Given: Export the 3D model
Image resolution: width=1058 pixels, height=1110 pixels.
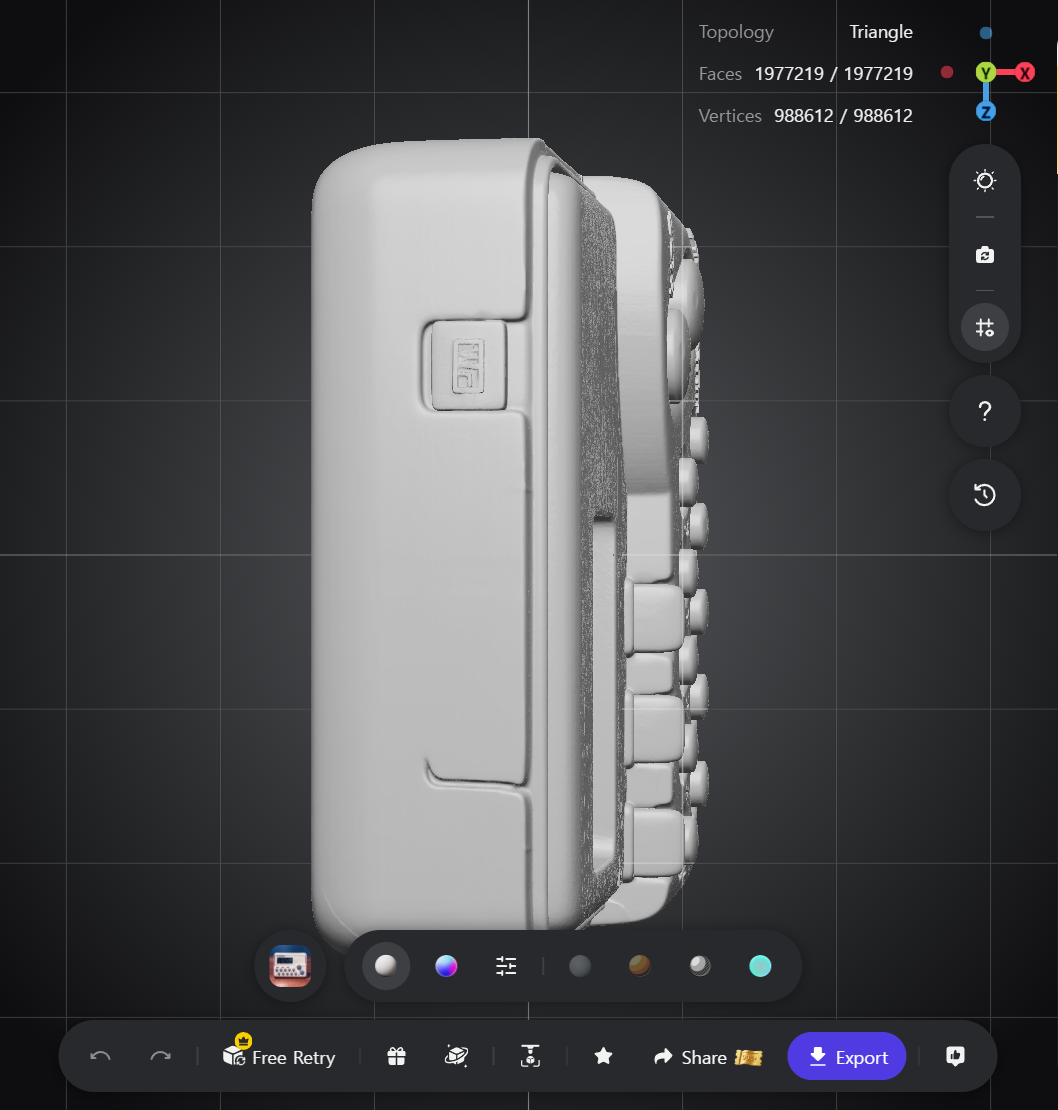Looking at the screenshot, I should tap(847, 1056).
